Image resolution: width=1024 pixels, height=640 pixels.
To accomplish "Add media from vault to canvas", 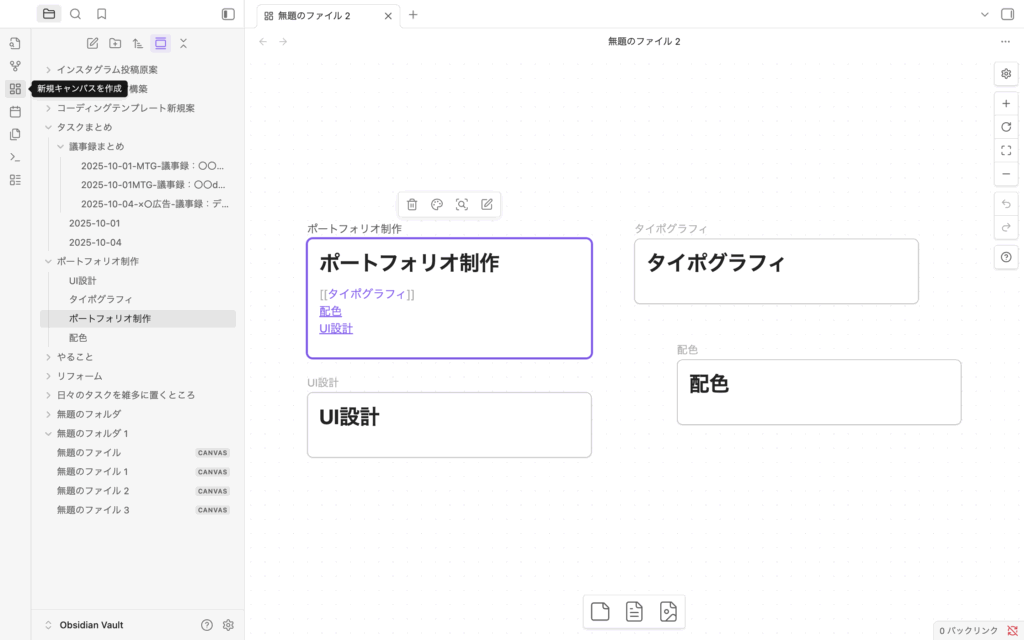I will [668, 612].
